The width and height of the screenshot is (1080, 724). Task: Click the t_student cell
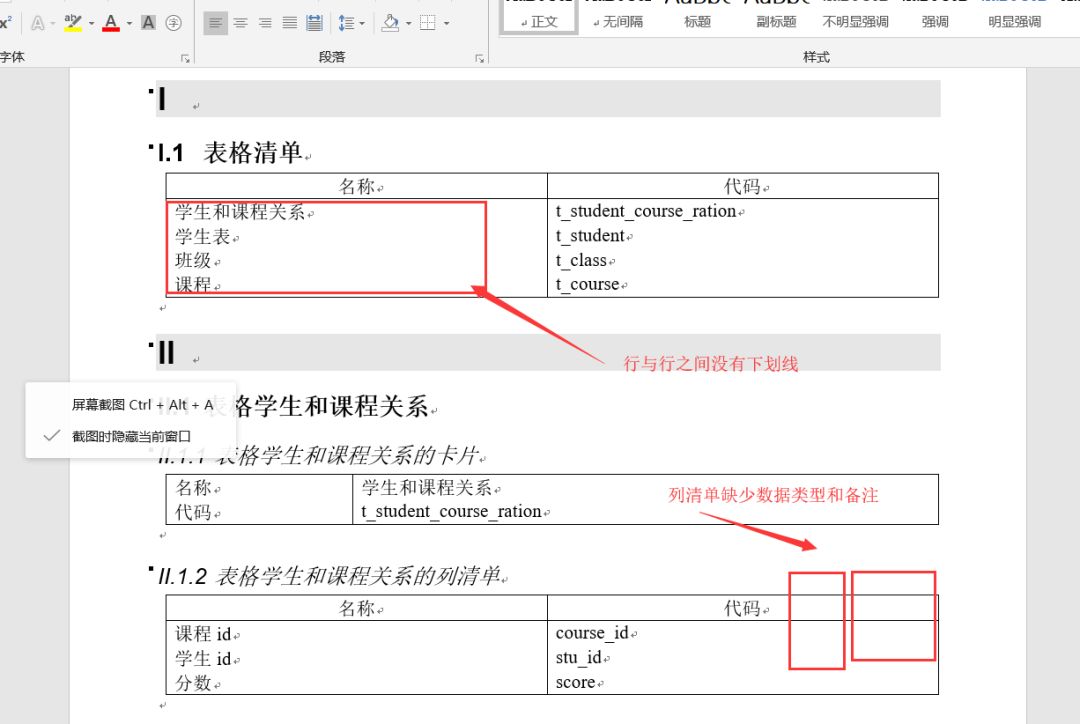(x=590, y=236)
